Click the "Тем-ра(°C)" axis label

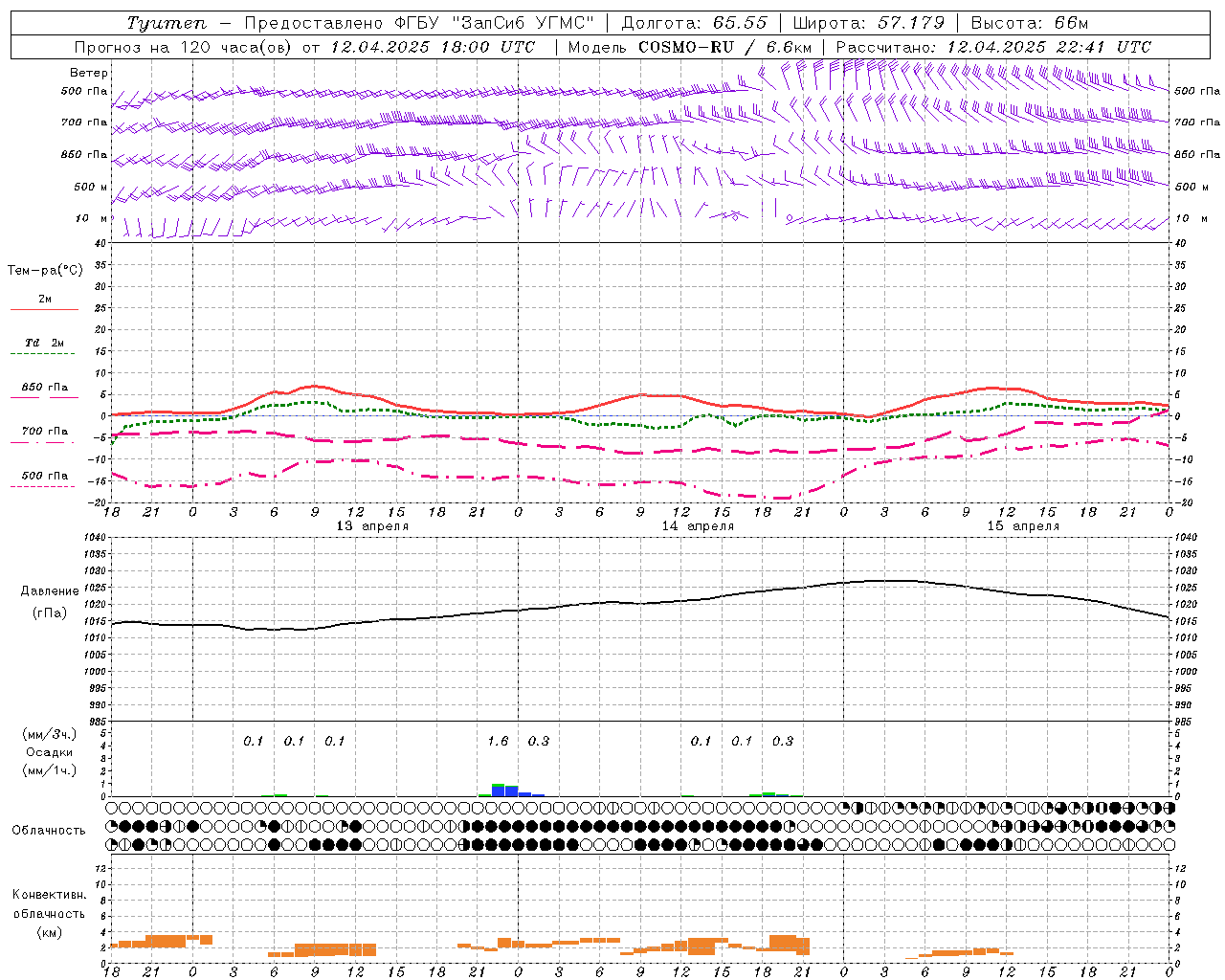tap(45, 271)
